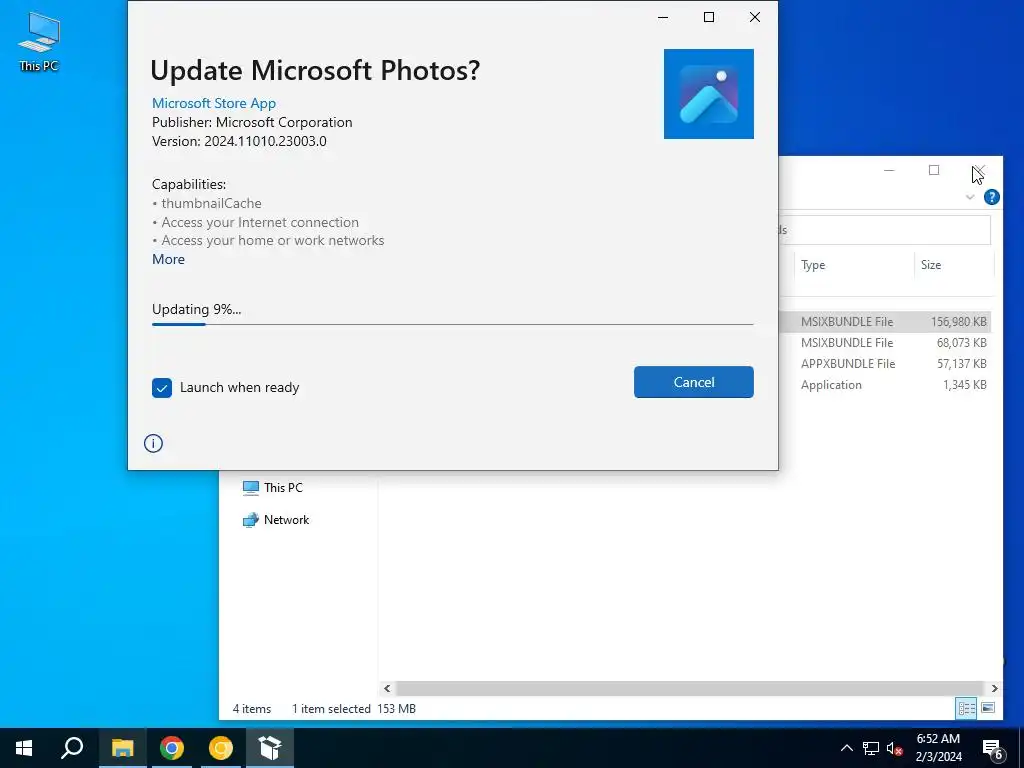This screenshot has width=1024, height=768.
Task: Switch Explorer to large icons view
Action: pyautogui.click(x=988, y=708)
